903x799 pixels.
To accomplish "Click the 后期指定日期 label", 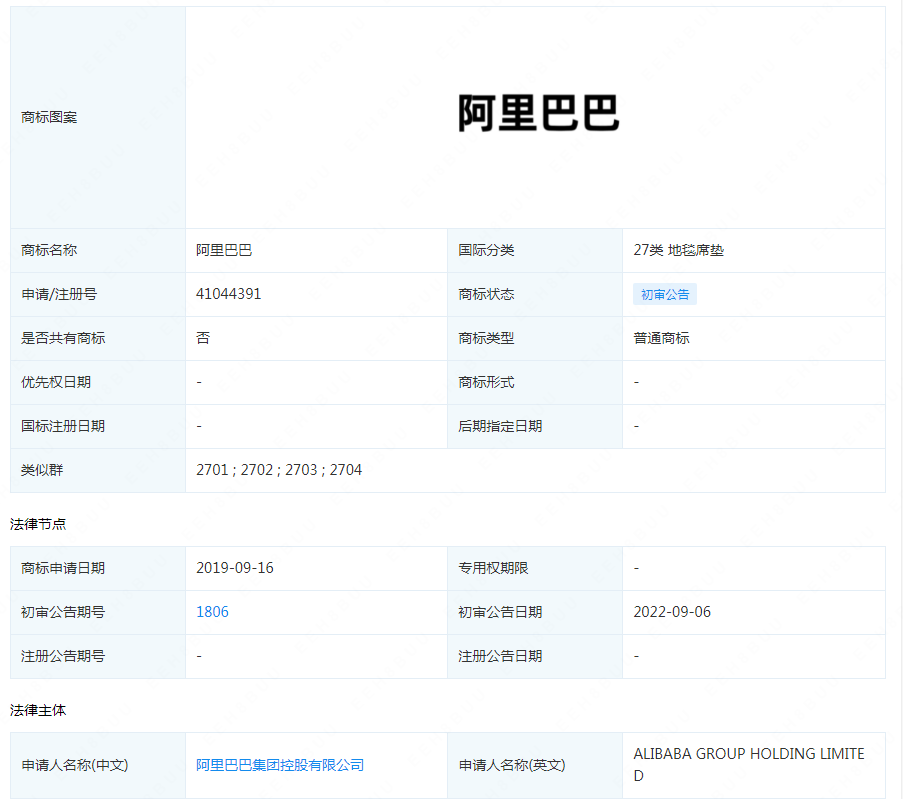I will tap(500, 426).
